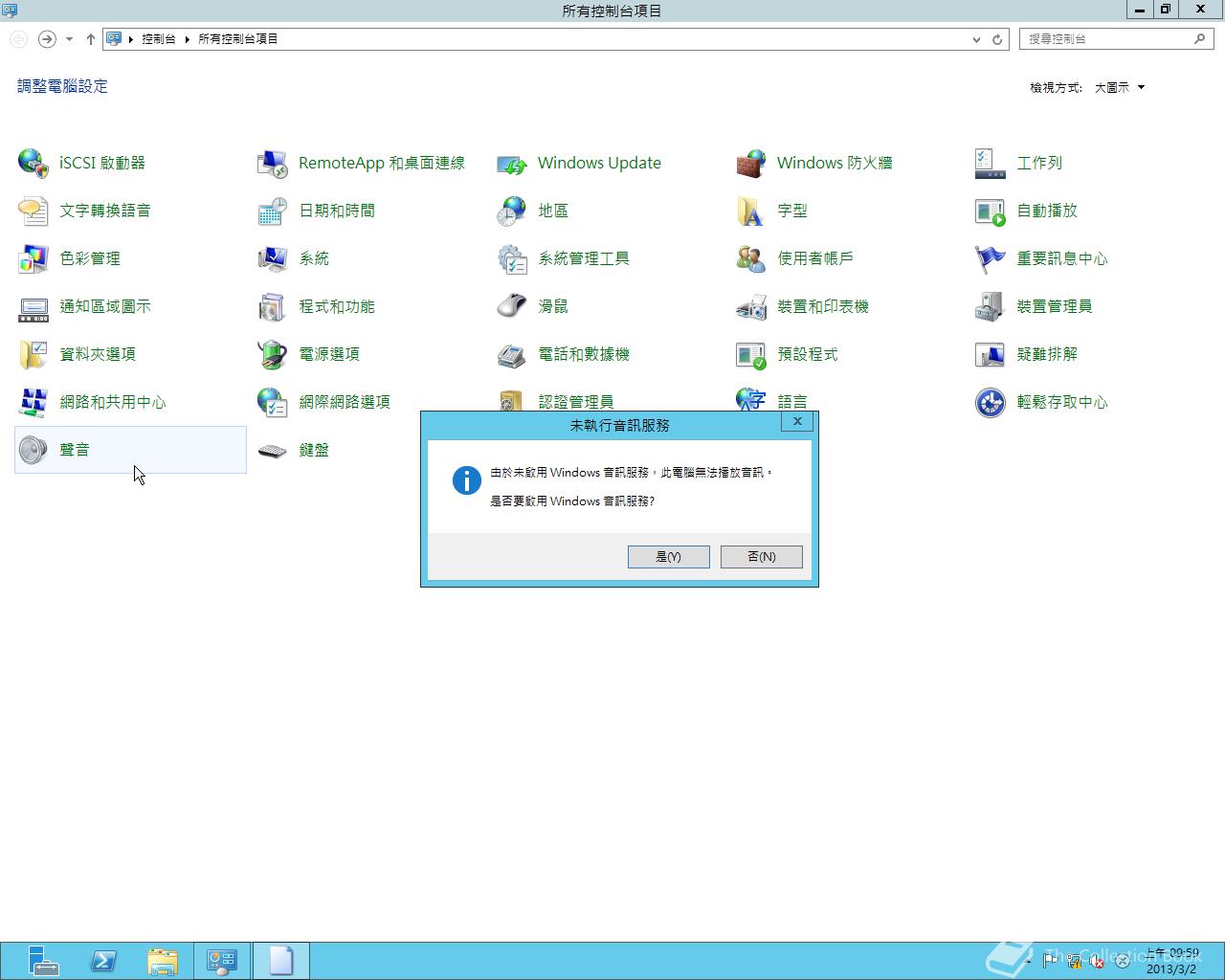Open the 聲音 speaker icon

tap(33, 450)
